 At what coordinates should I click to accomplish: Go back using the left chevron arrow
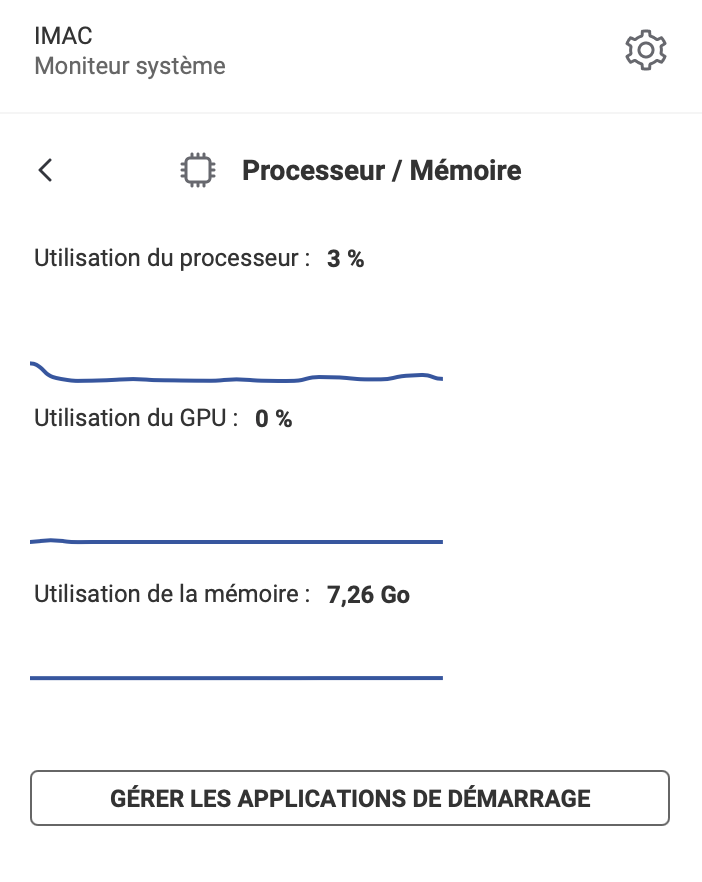click(46, 170)
